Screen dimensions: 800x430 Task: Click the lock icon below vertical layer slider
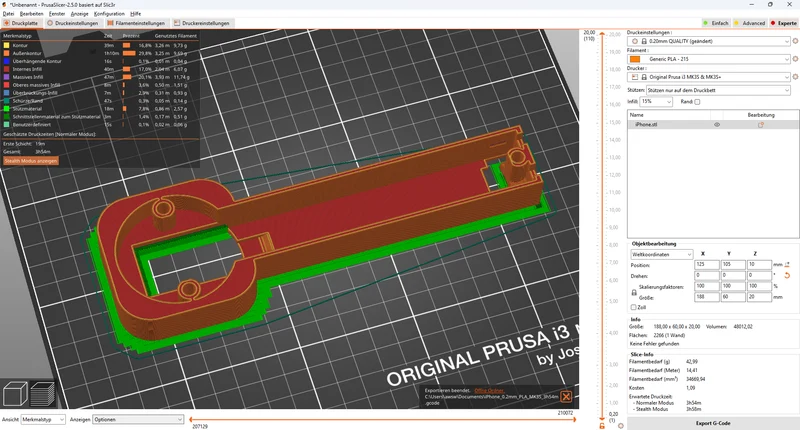pos(602,425)
